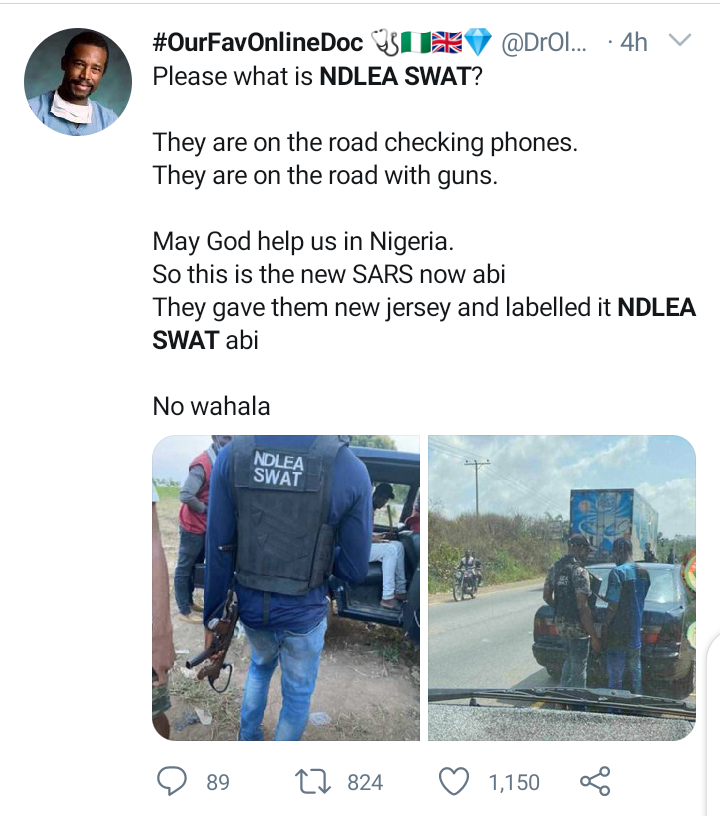Like the tweet with heart icon
This screenshot has width=720, height=816.
pyautogui.click(x=454, y=782)
